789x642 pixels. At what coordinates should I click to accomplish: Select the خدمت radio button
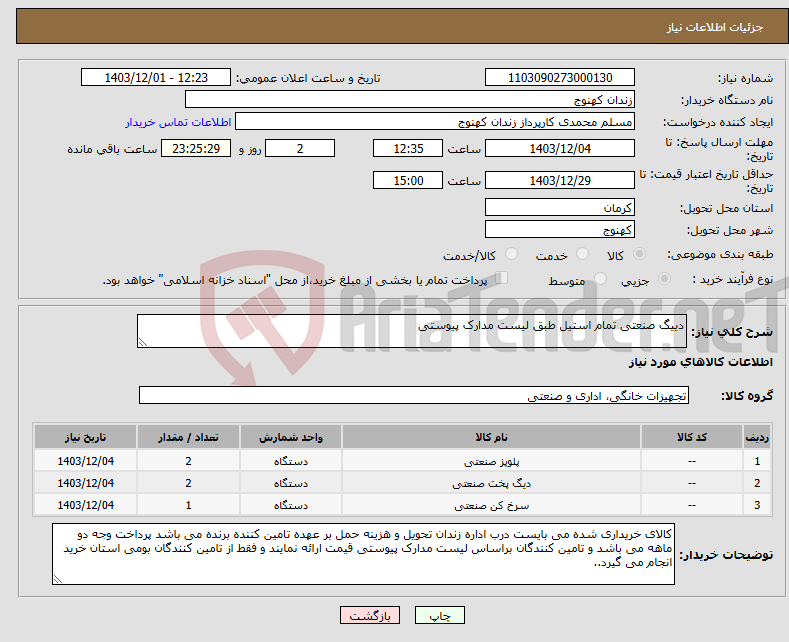[582, 254]
